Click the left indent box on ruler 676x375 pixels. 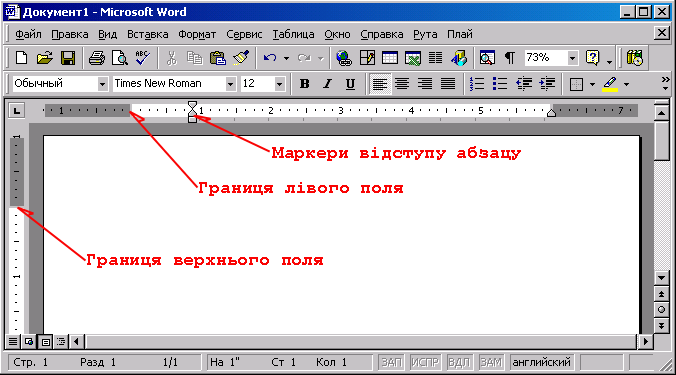pos(193,119)
